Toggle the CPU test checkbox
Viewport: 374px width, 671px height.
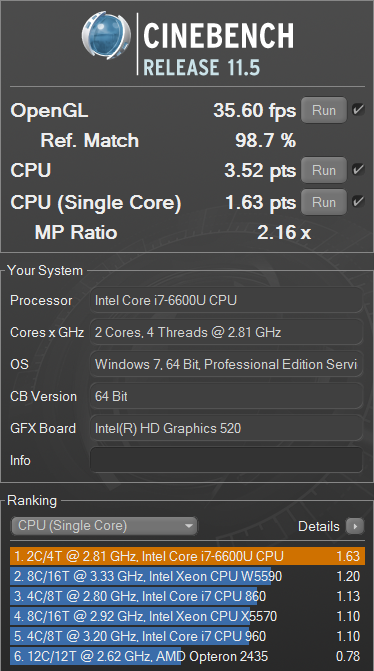click(358, 170)
